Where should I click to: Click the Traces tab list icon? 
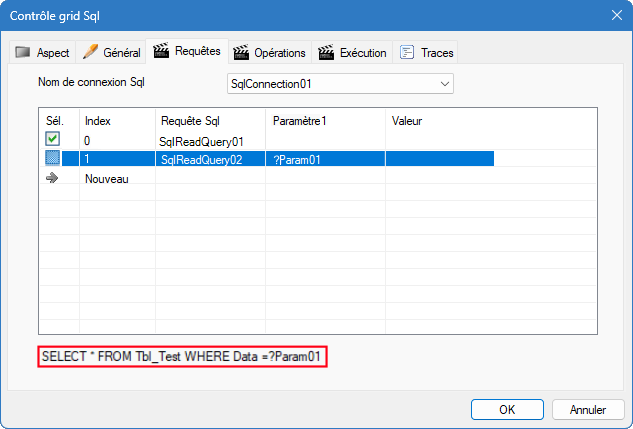coord(407,53)
